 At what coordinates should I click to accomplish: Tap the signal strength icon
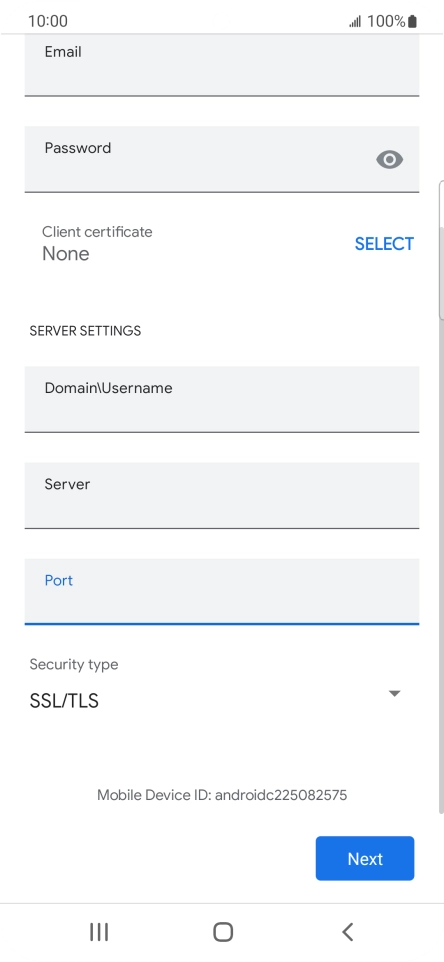[355, 22]
